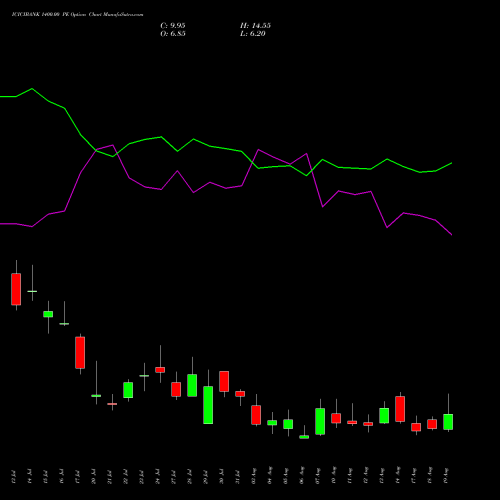Select the close value 'C: 9.95'
Screen dimensions: 500x500
tap(173, 26)
